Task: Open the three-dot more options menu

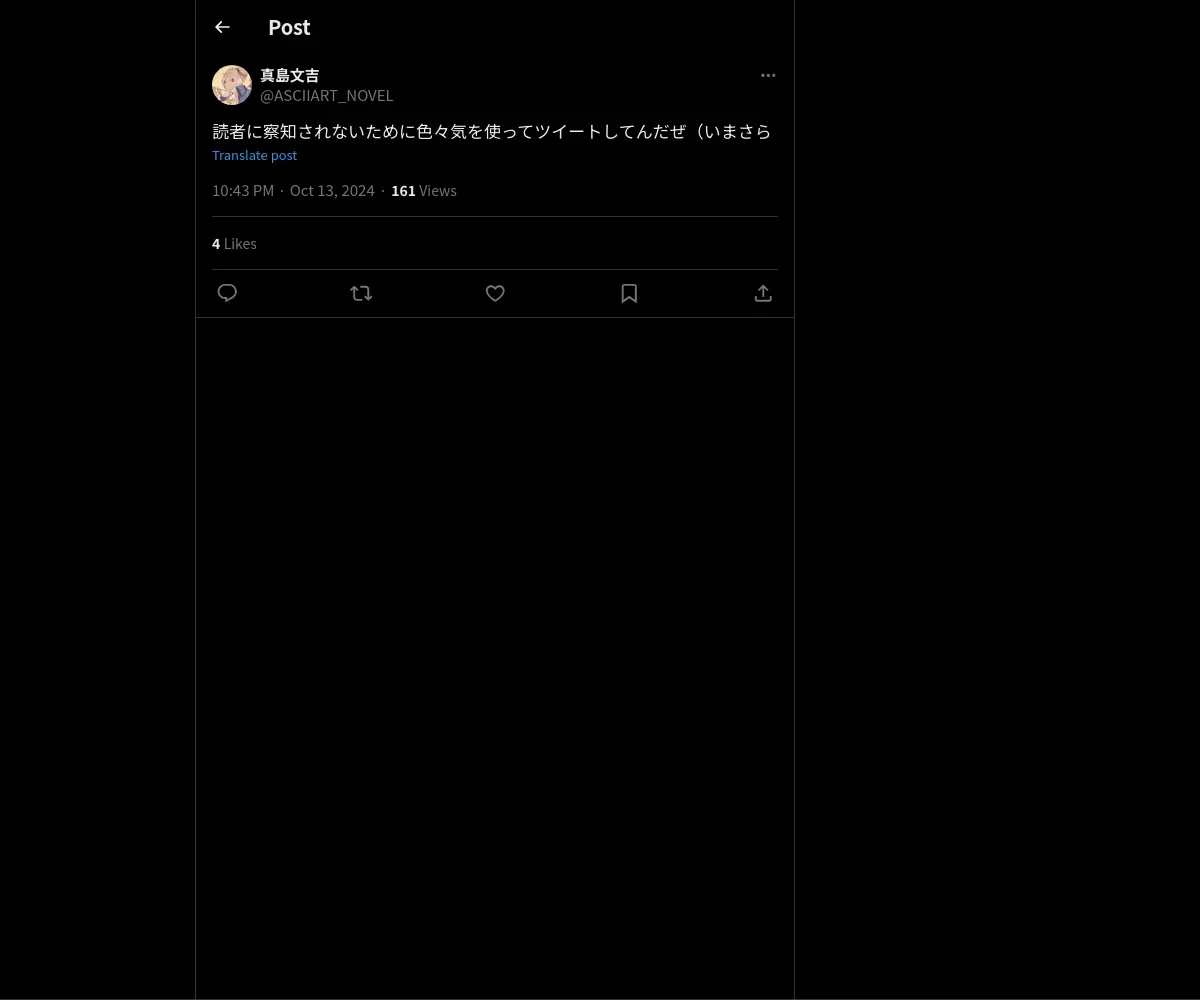Action: pyautogui.click(x=768, y=75)
